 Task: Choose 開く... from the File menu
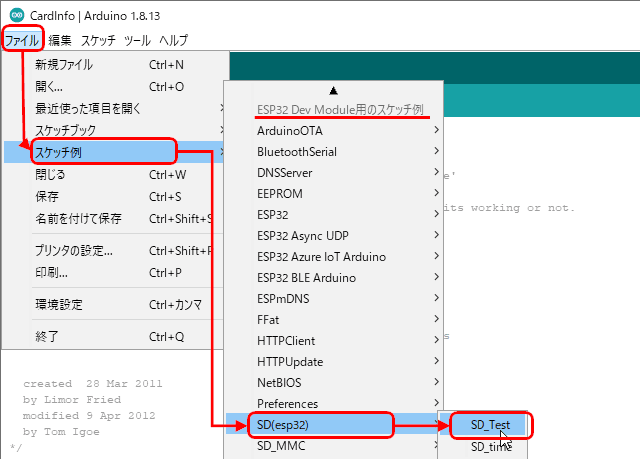(x=113, y=86)
